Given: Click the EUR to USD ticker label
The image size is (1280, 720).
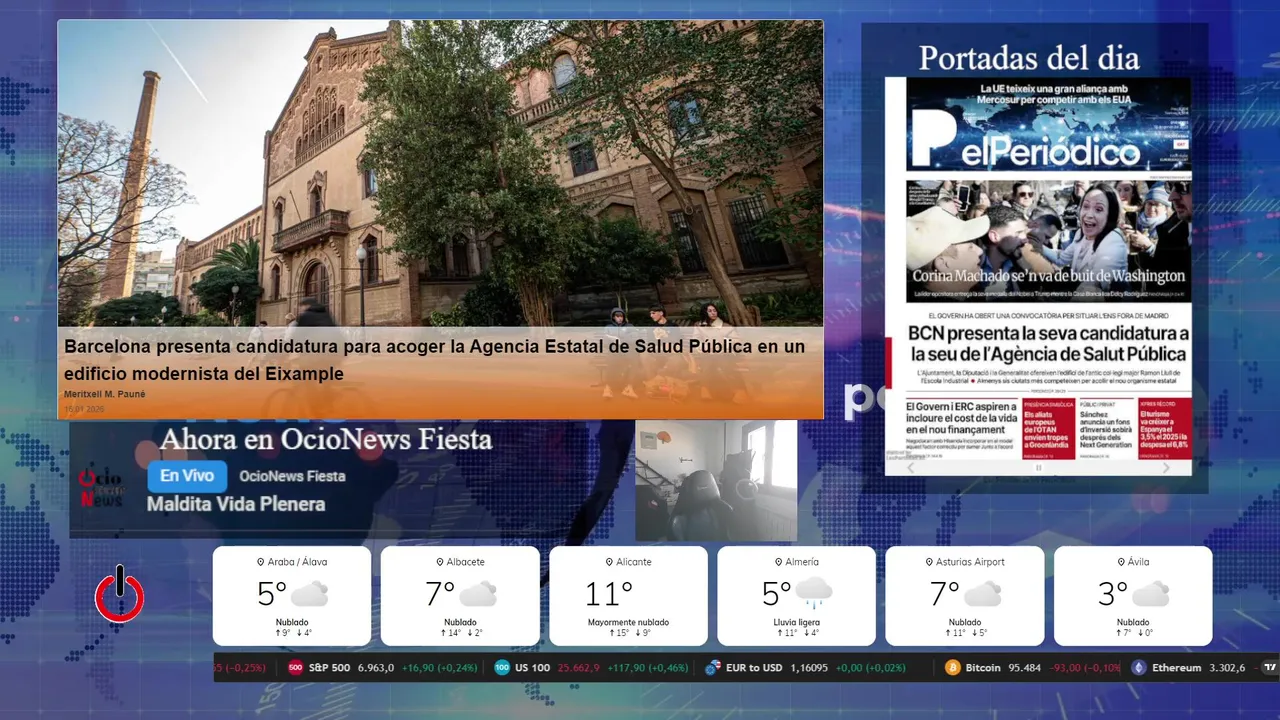Looking at the screenshot, I should [755, 668].
